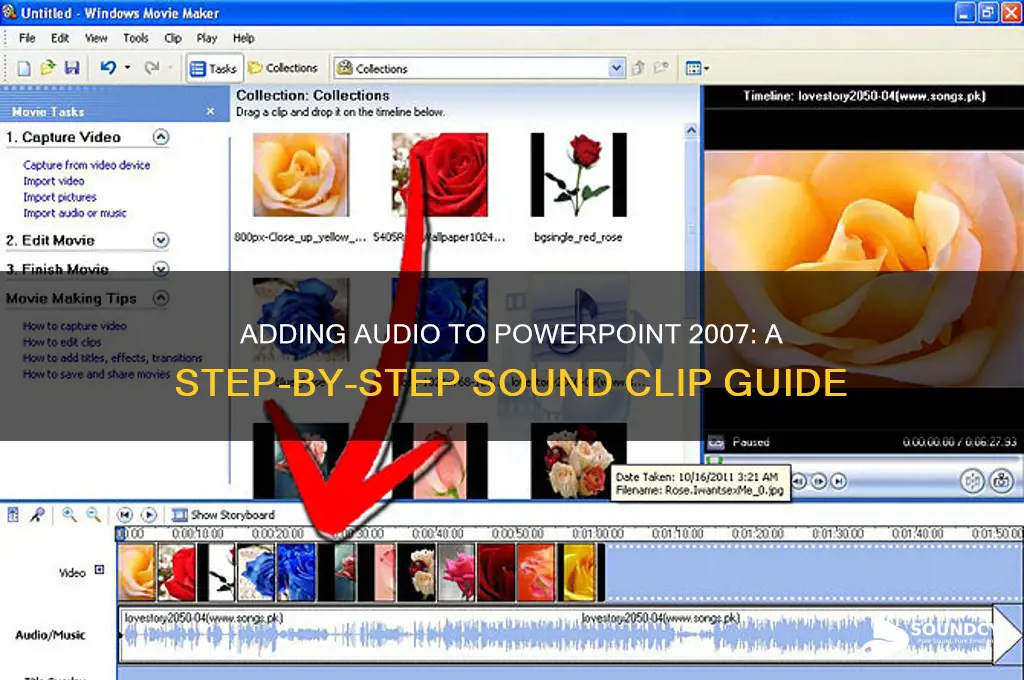The image size is (1024, 680).
Task: Click the Set Audio Levels icon
Action: click(x=13, y=515)
